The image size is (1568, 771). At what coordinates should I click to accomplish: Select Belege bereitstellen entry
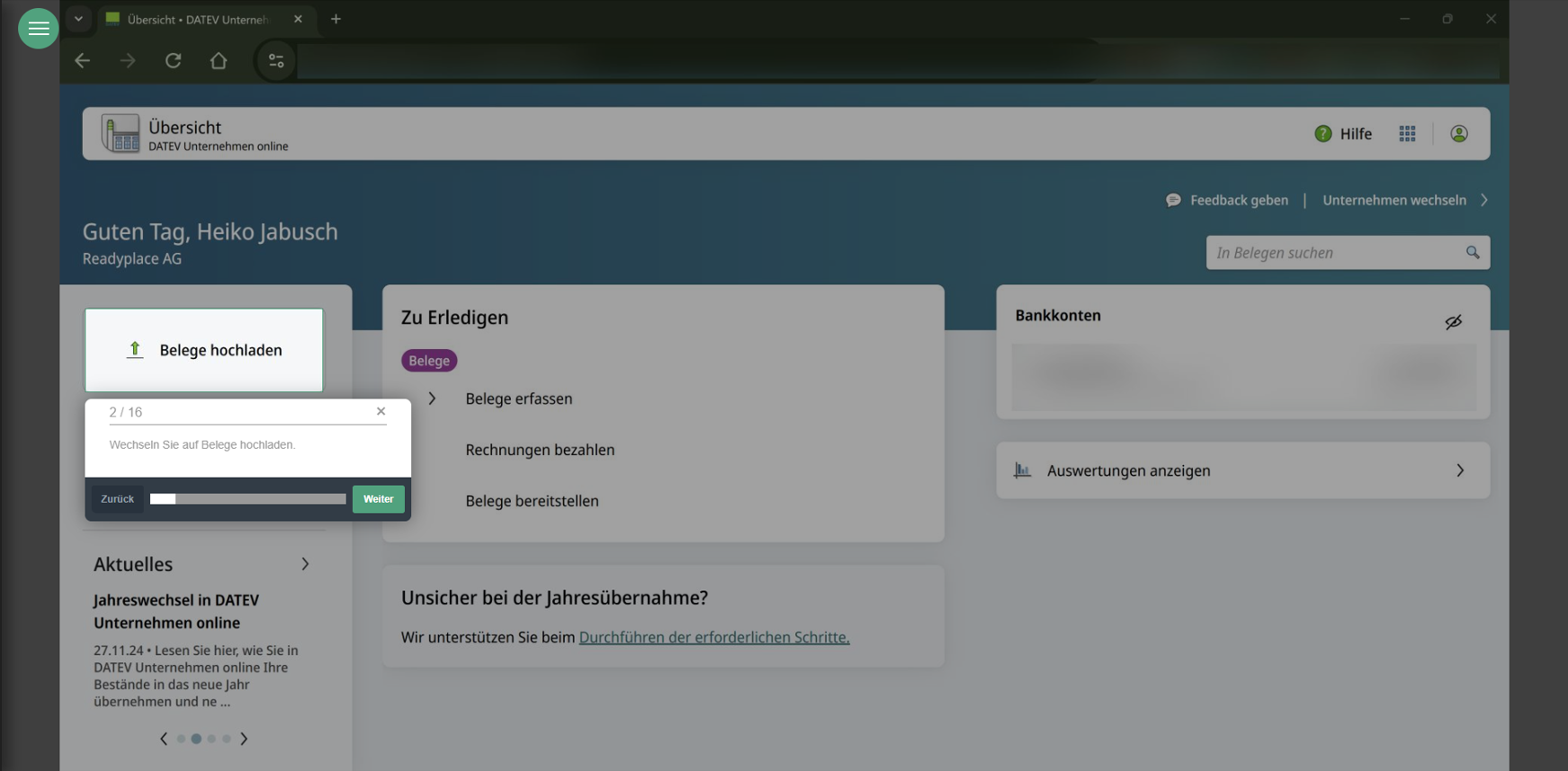(532, 501)
